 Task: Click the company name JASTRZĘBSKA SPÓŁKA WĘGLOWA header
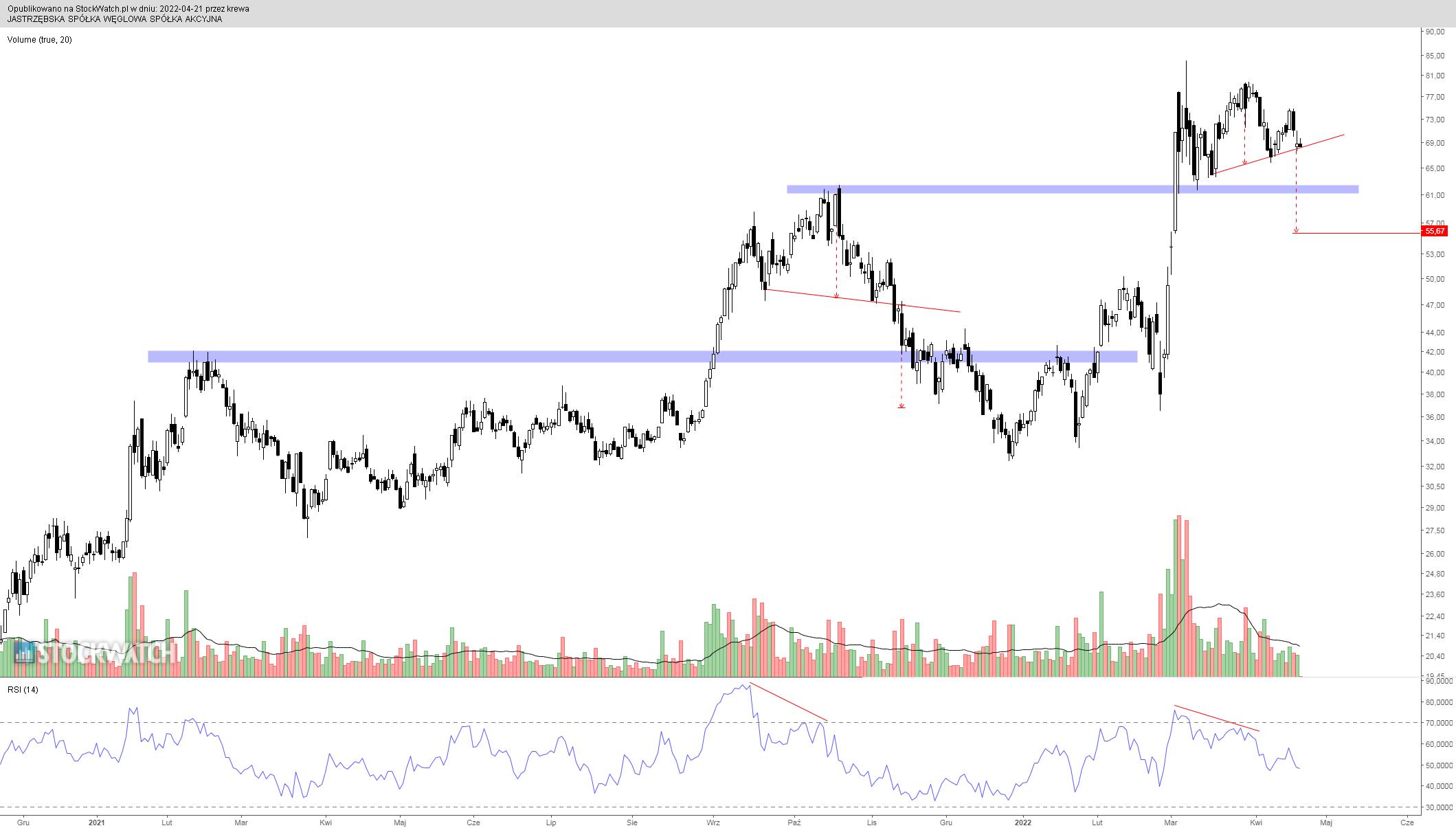coord(115,19)
